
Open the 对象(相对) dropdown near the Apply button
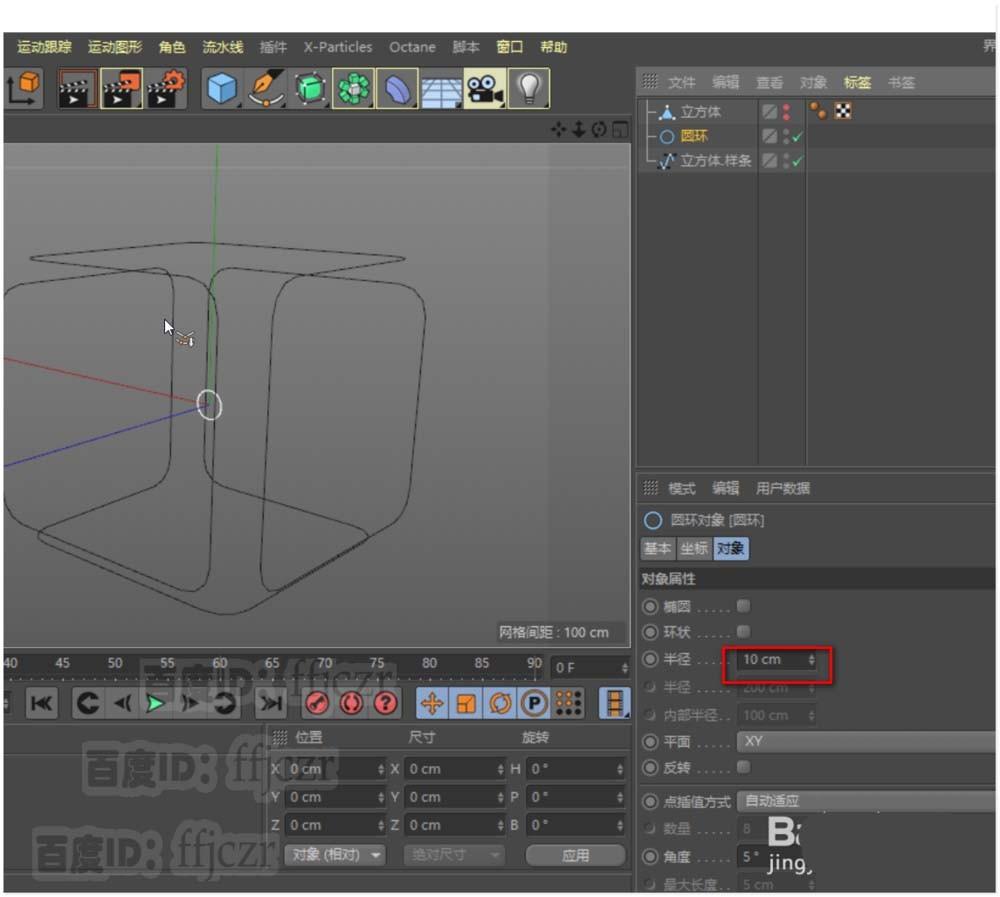(x=334, y=855)
